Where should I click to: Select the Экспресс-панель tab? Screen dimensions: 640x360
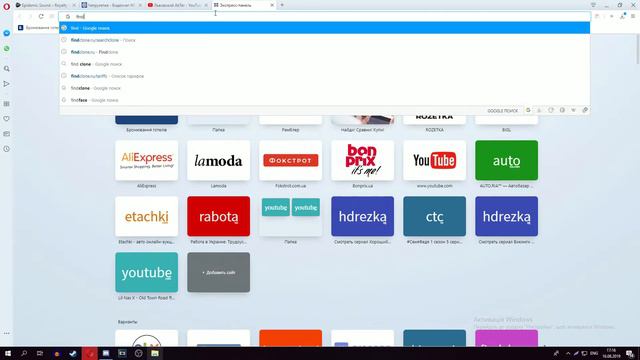tap(243, 5)
